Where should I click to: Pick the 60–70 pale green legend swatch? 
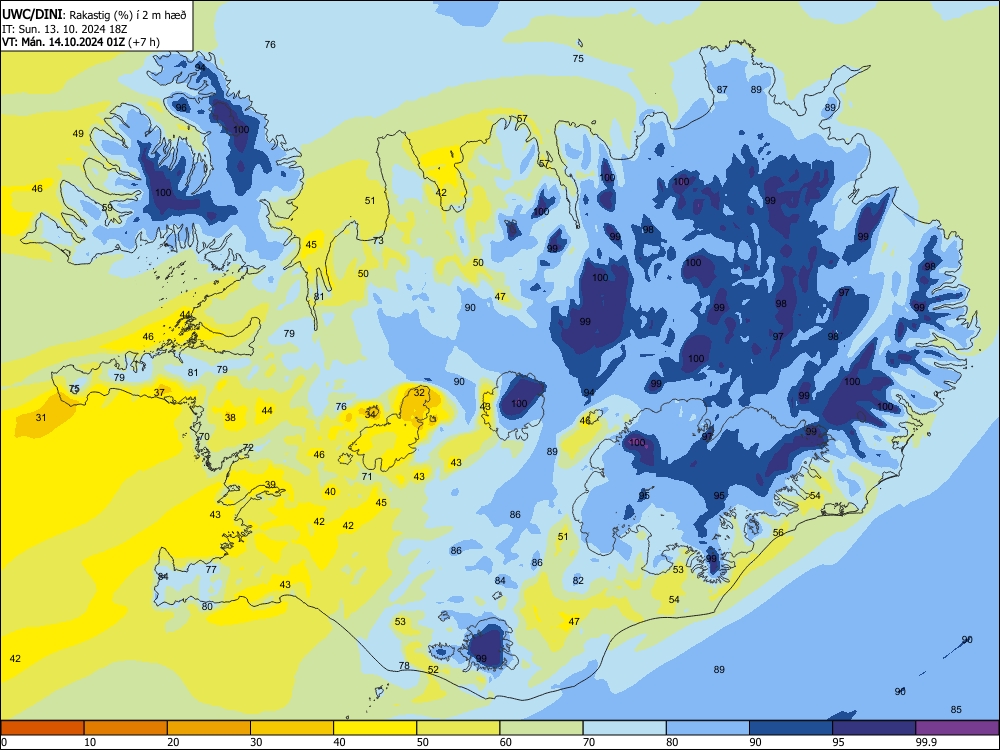click(x=541, y=728)
